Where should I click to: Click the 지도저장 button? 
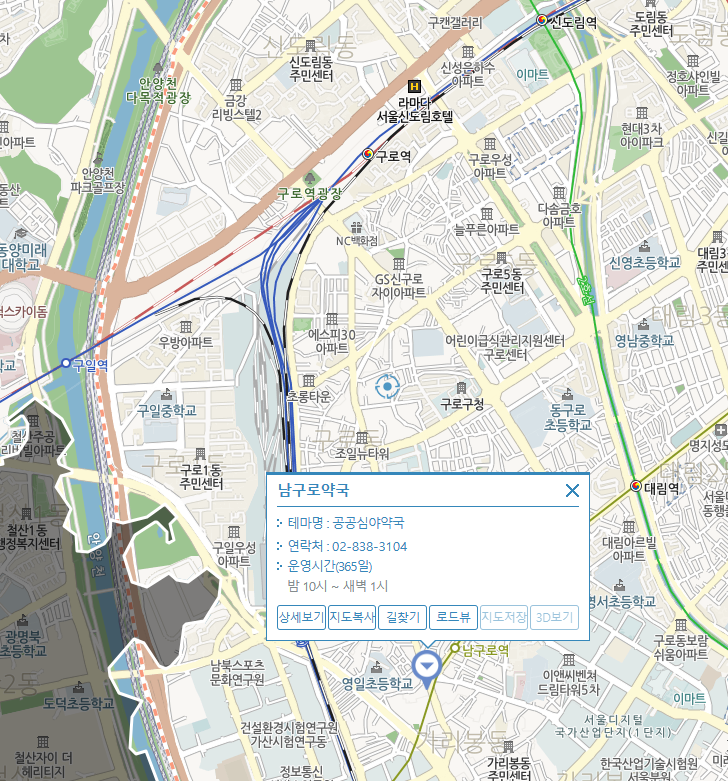pyautogui.click(x=504, y=617)
